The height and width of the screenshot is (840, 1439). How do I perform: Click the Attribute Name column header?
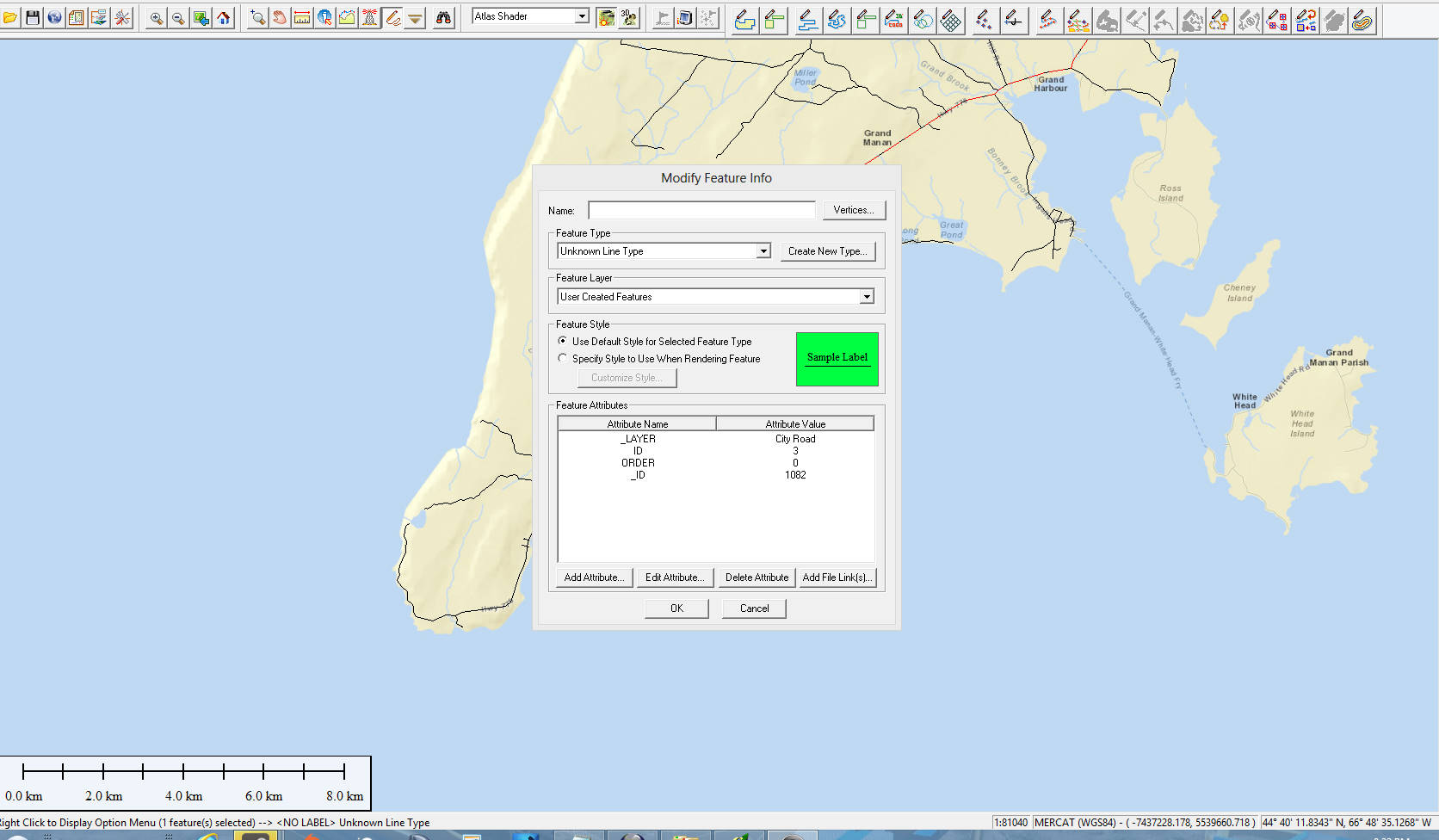pos(637,424)
